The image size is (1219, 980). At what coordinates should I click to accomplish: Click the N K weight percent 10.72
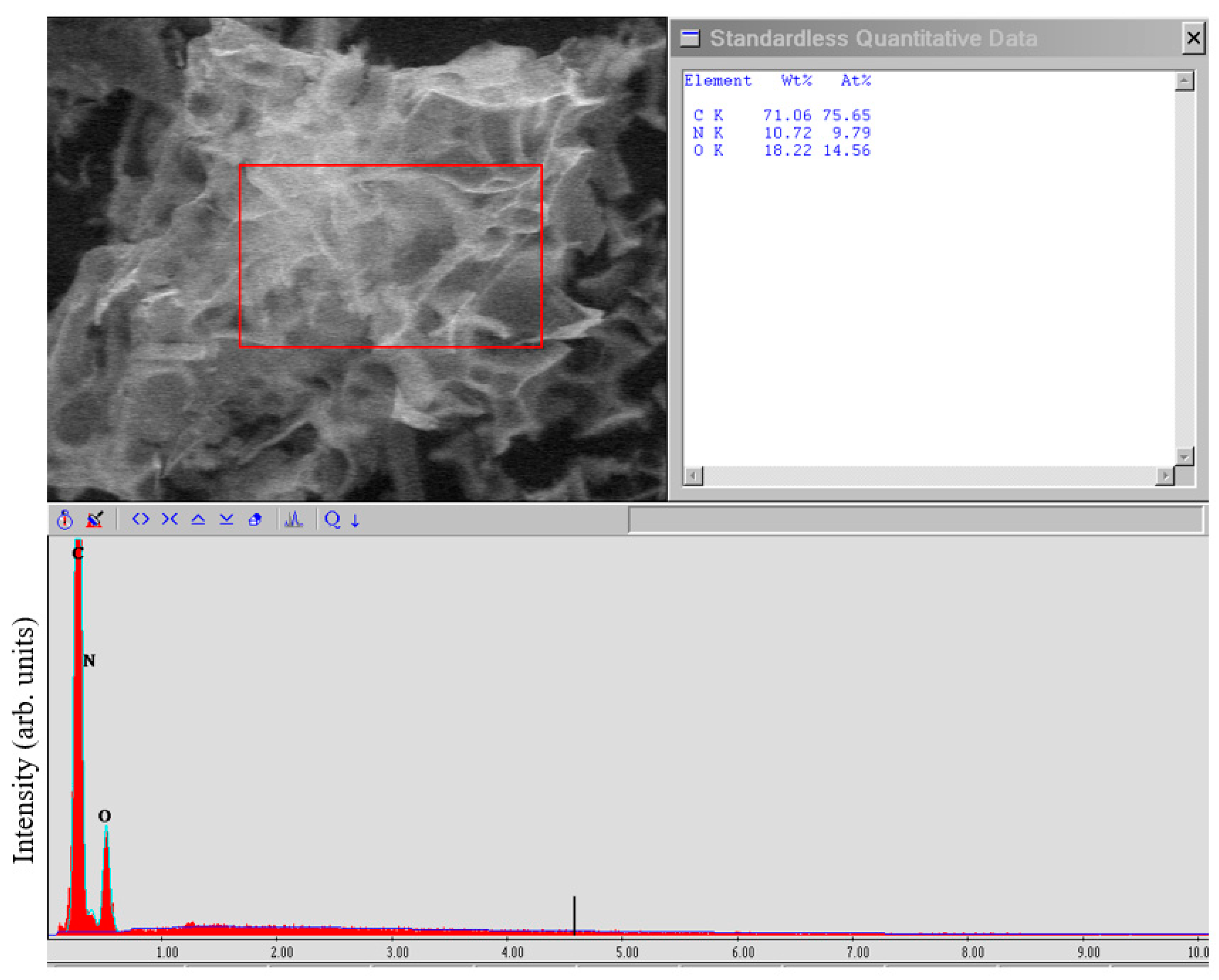click(788, 133)
